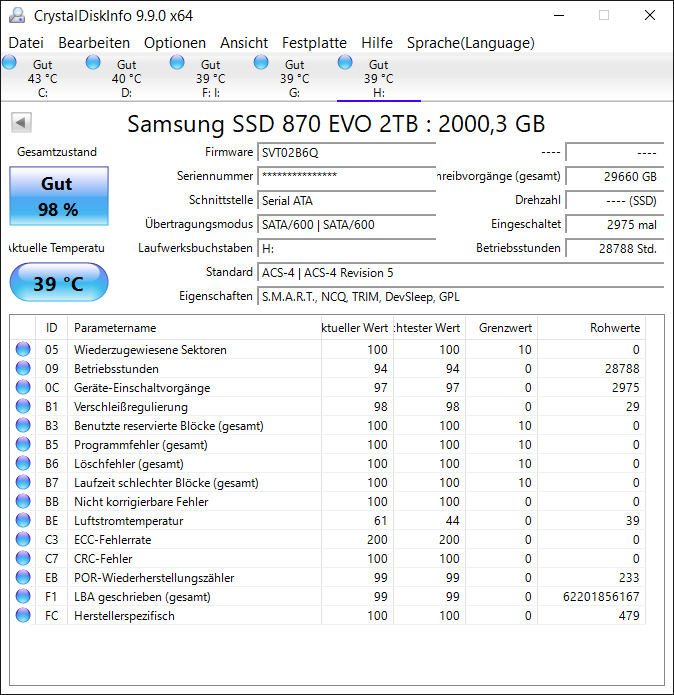Click status orb of Laufzeit schlechter Blöcke row
The image size is (674, 695).
(23, 482)
